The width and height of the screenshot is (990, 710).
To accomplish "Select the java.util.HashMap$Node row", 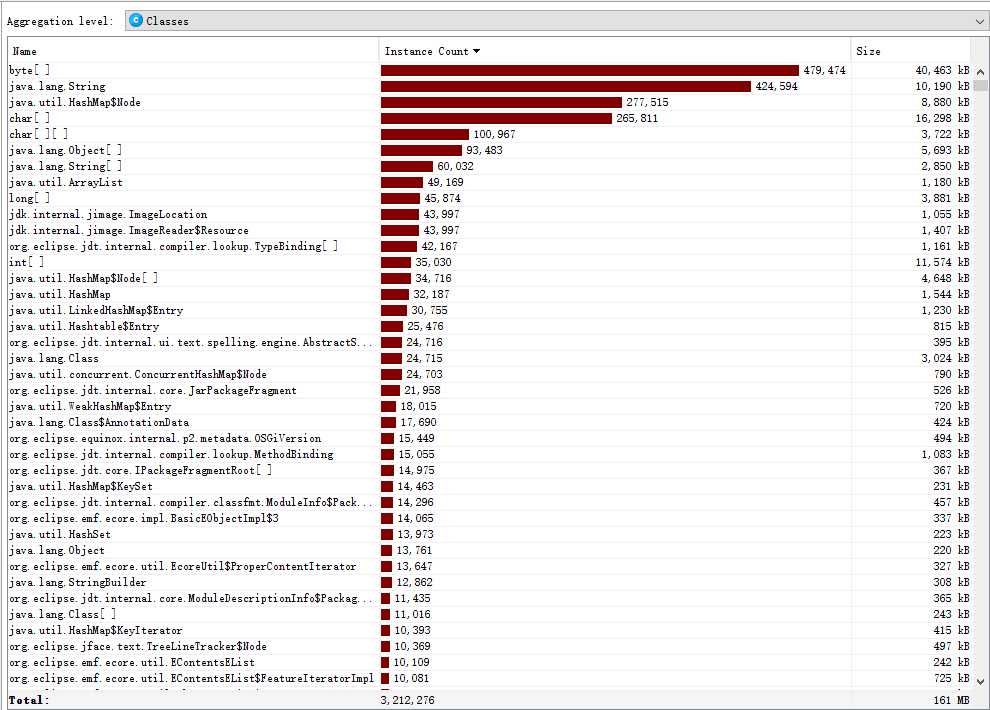I will [x=489, y=102].
